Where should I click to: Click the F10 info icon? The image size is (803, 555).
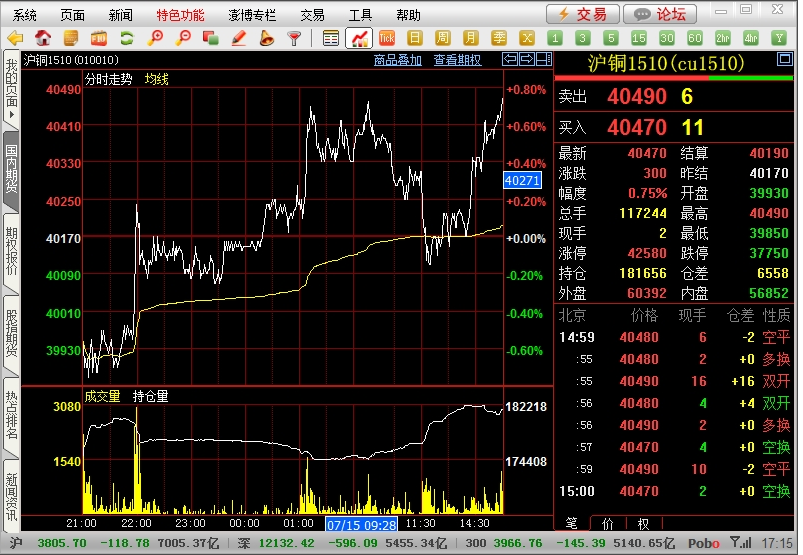pos(98,38)
